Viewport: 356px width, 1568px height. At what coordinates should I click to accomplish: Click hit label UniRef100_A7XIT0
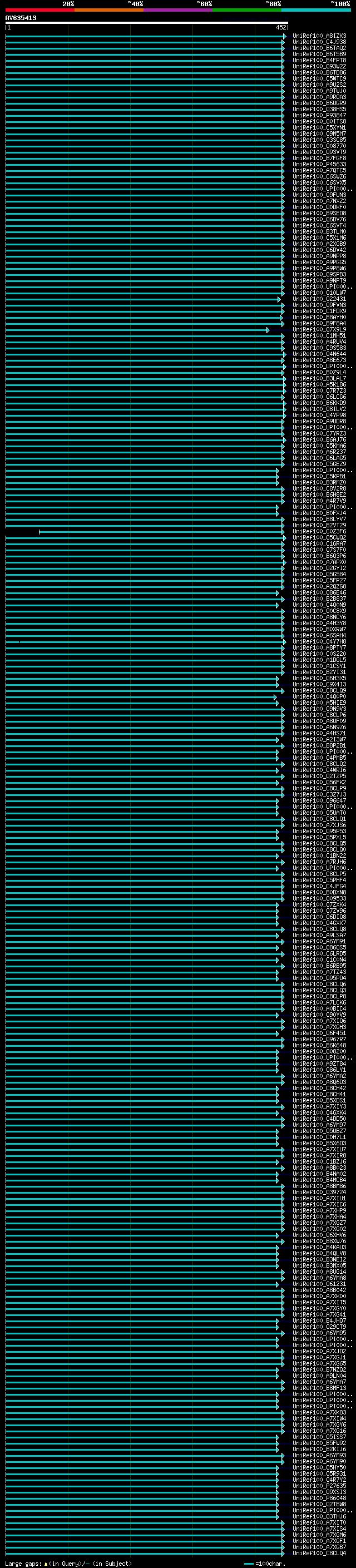click(319, 1522)
